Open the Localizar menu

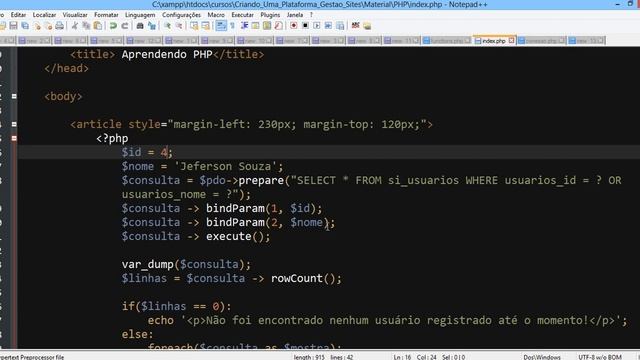44,15
